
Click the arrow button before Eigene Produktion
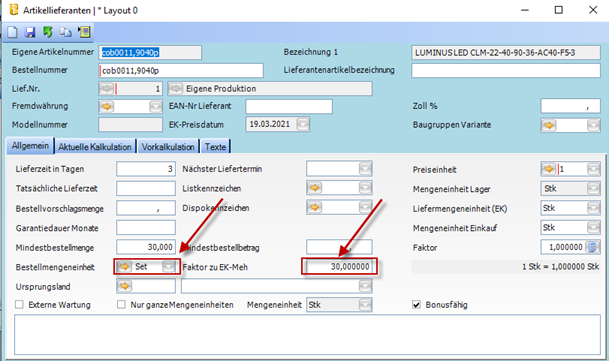(x=176, y=89)
